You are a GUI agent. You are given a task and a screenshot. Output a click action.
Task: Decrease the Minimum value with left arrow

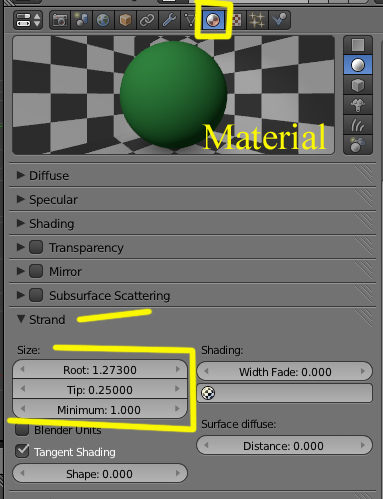coord(22,409)
